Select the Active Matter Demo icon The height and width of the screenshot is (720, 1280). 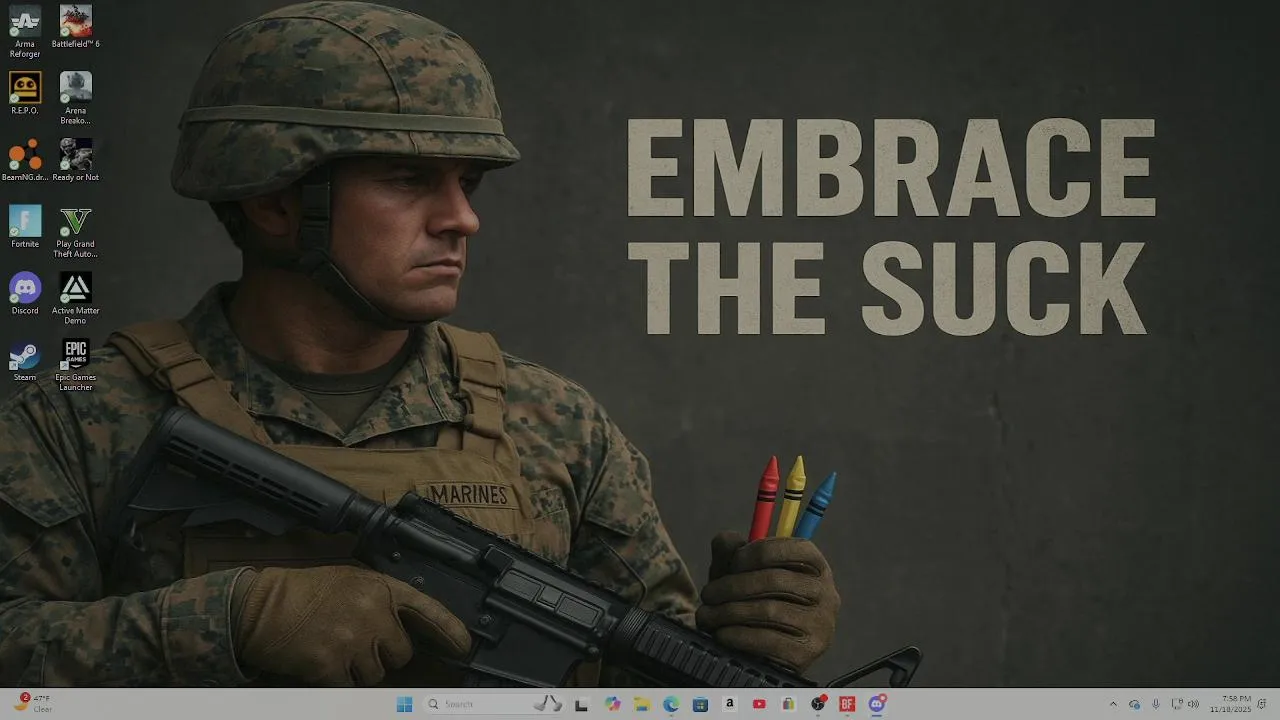coord(76,298)
